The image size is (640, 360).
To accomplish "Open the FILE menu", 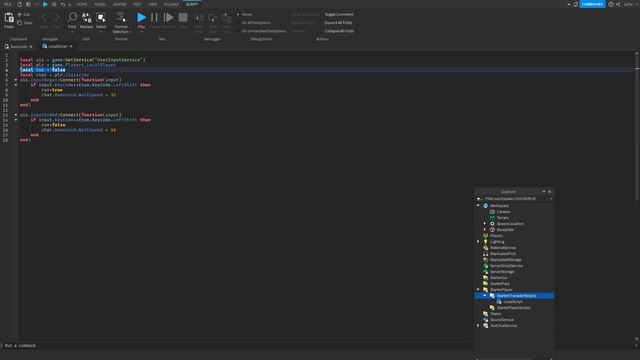I will (7, 4).
